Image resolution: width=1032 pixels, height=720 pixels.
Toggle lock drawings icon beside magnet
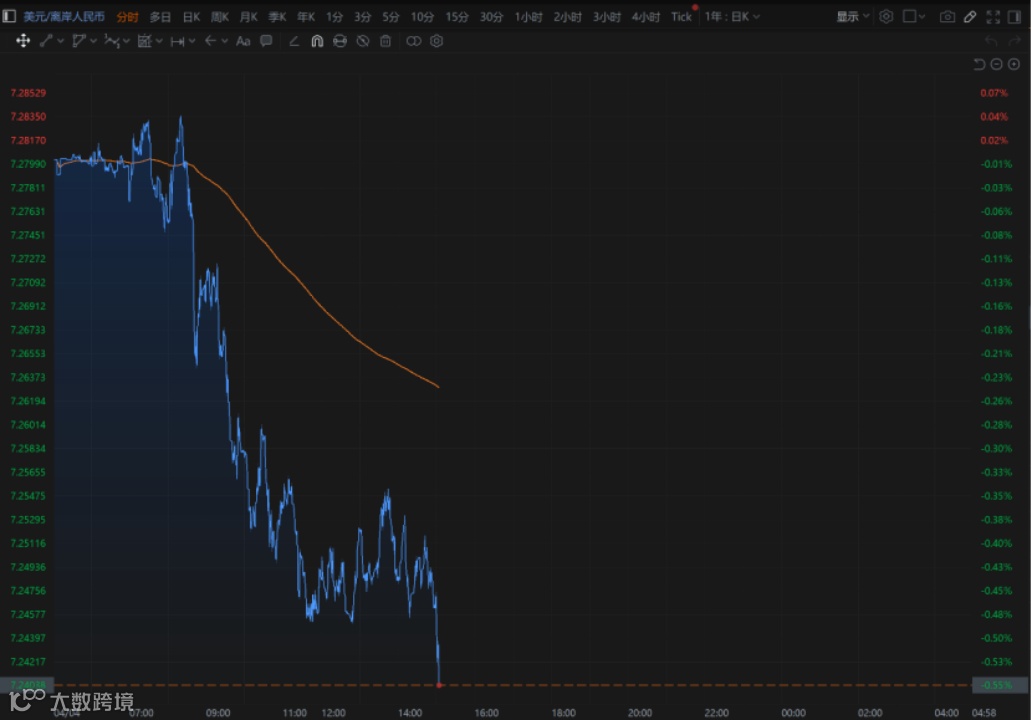340,41
